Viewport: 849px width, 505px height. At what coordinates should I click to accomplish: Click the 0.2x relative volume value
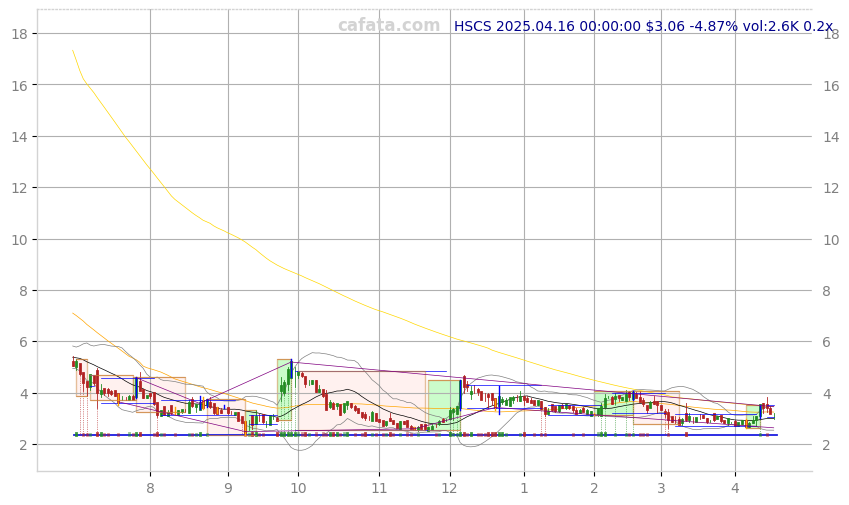(x=818, y=26)
